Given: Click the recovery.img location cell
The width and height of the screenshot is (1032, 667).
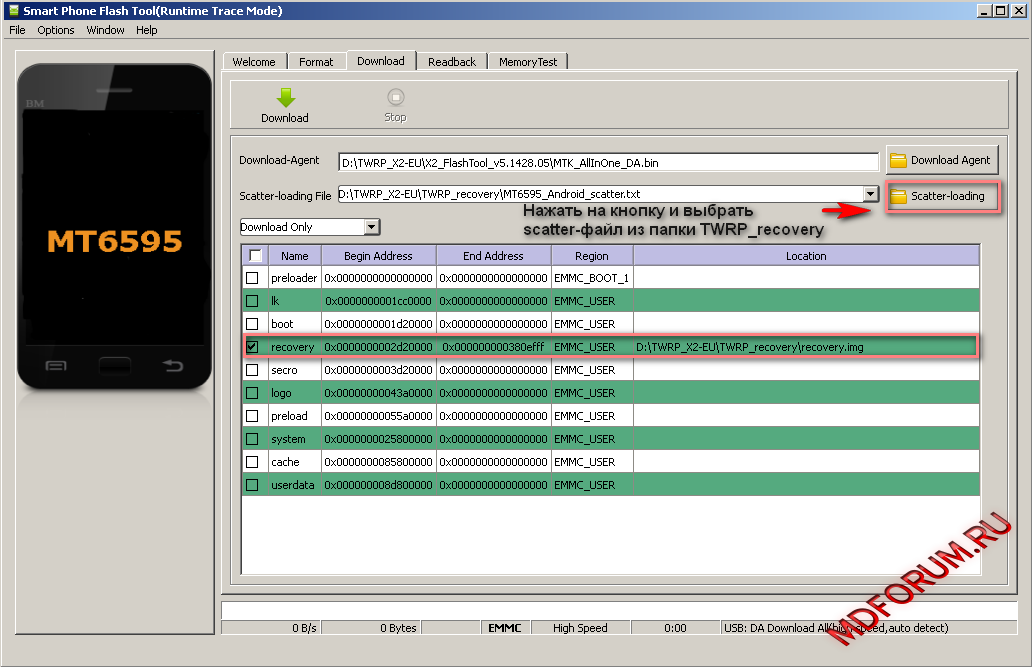Looking at the screenshot, I should coord(750,347).
